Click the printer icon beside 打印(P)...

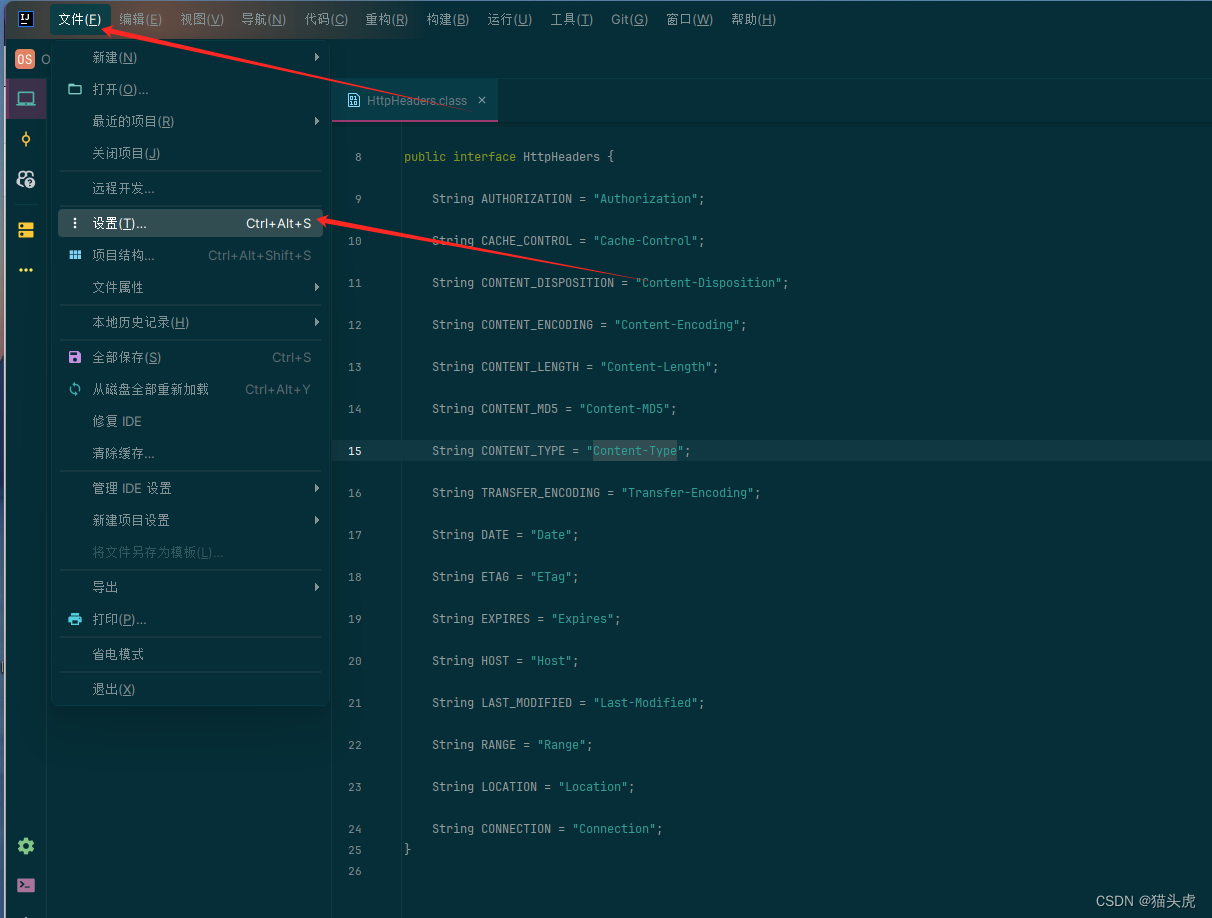[75, 619]
